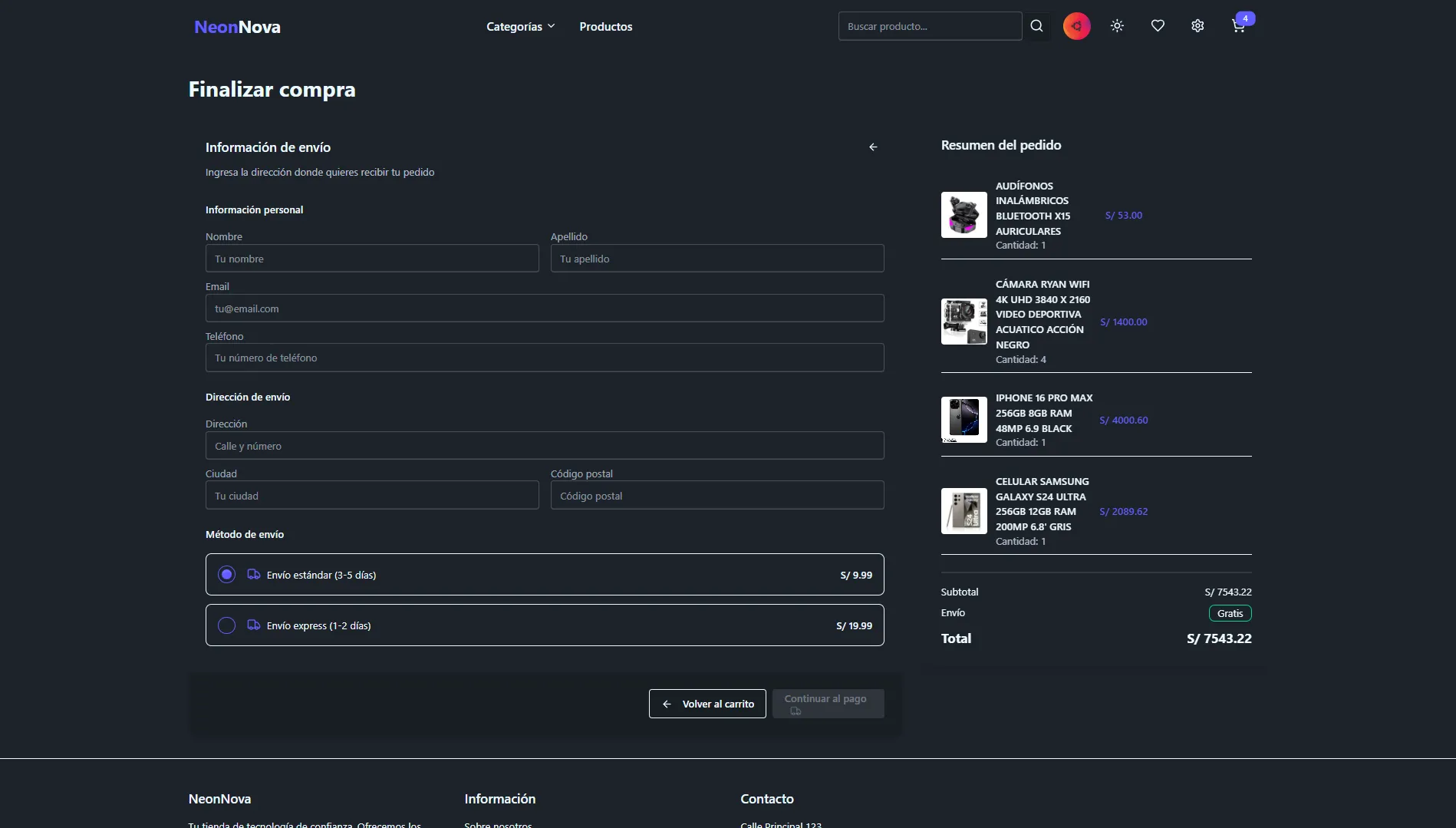Open wishlist heart icon
The image size is (1456, 828).
(x=1158, y=26)
